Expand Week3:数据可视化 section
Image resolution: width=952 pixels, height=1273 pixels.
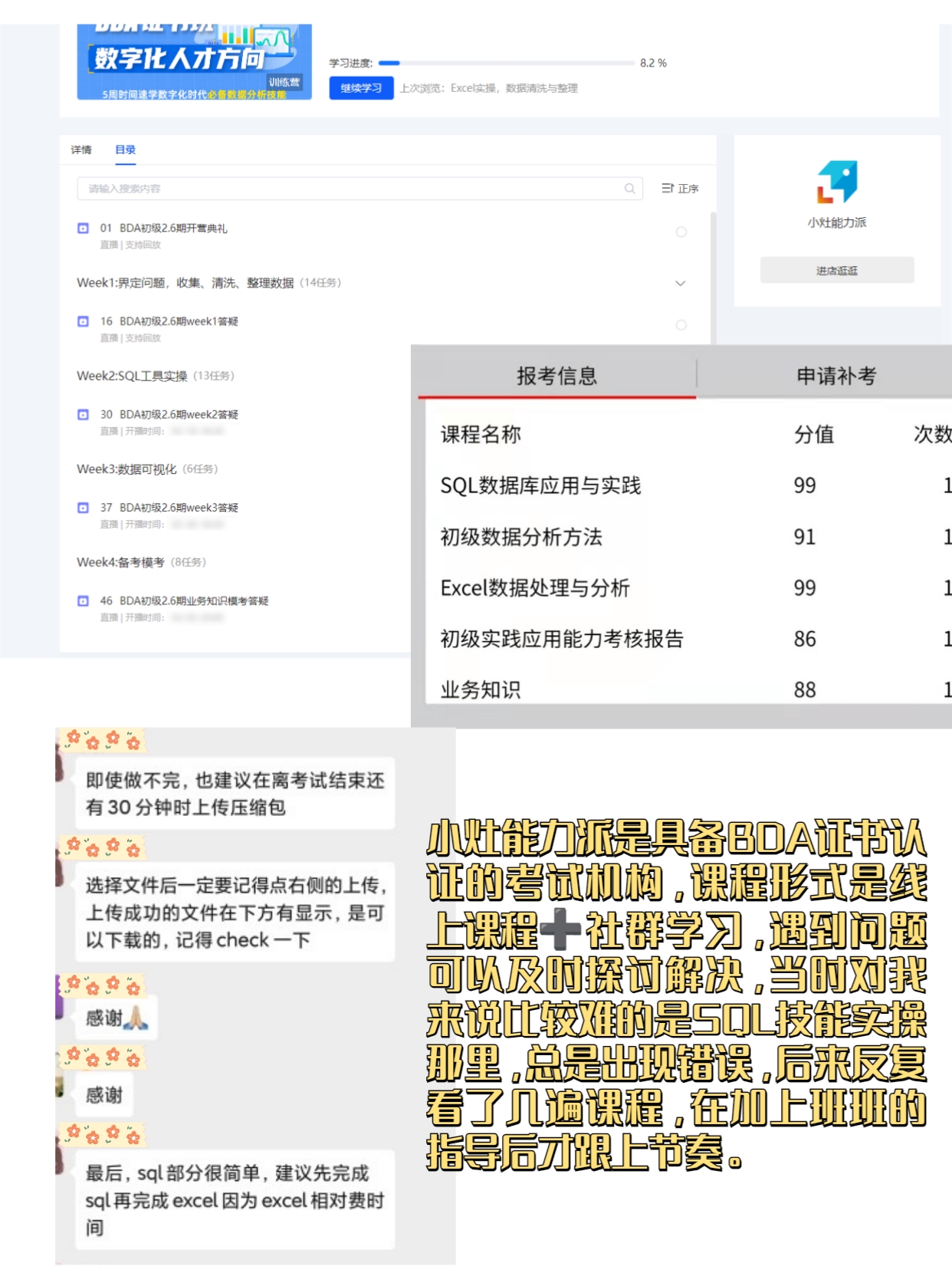147,469
